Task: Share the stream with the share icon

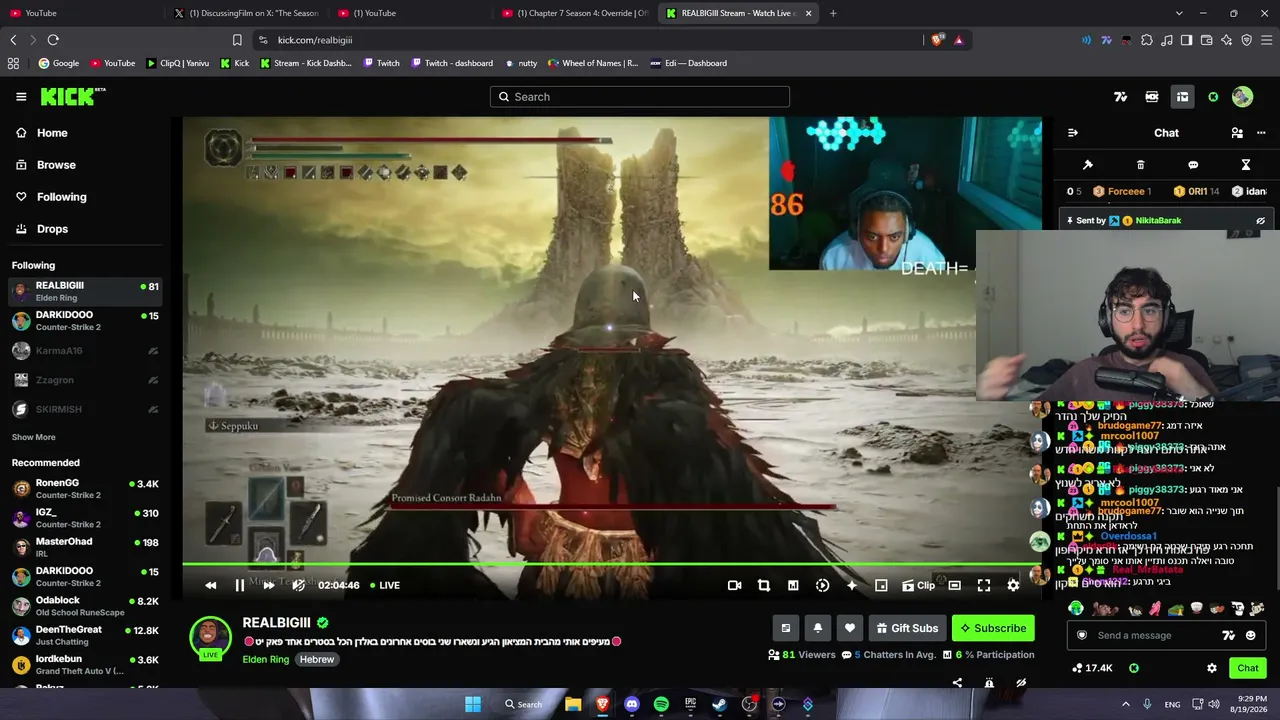Action: click(x=957, y=683)
